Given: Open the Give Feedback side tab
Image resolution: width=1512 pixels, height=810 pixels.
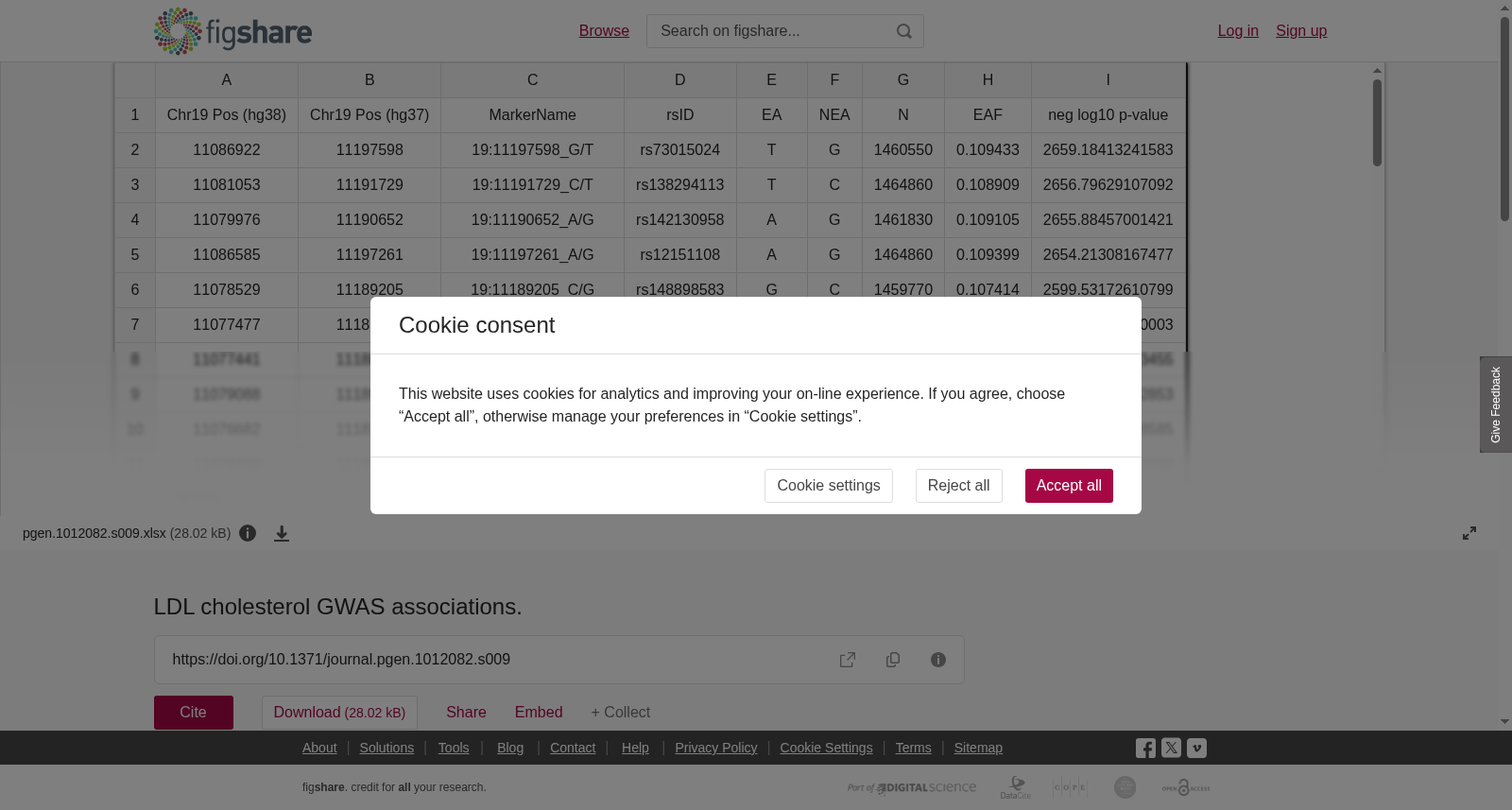Looking at the screenshot, I should coord(1496,405).
